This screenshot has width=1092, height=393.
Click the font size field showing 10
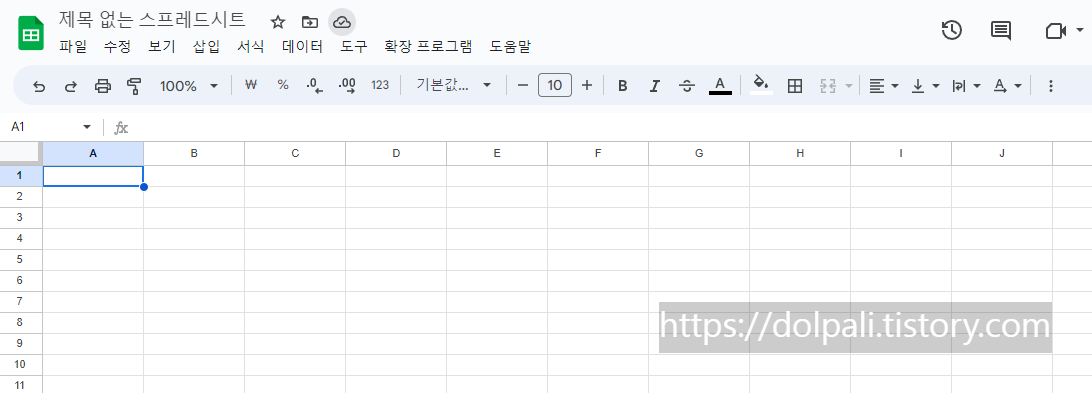pos(555,85)
